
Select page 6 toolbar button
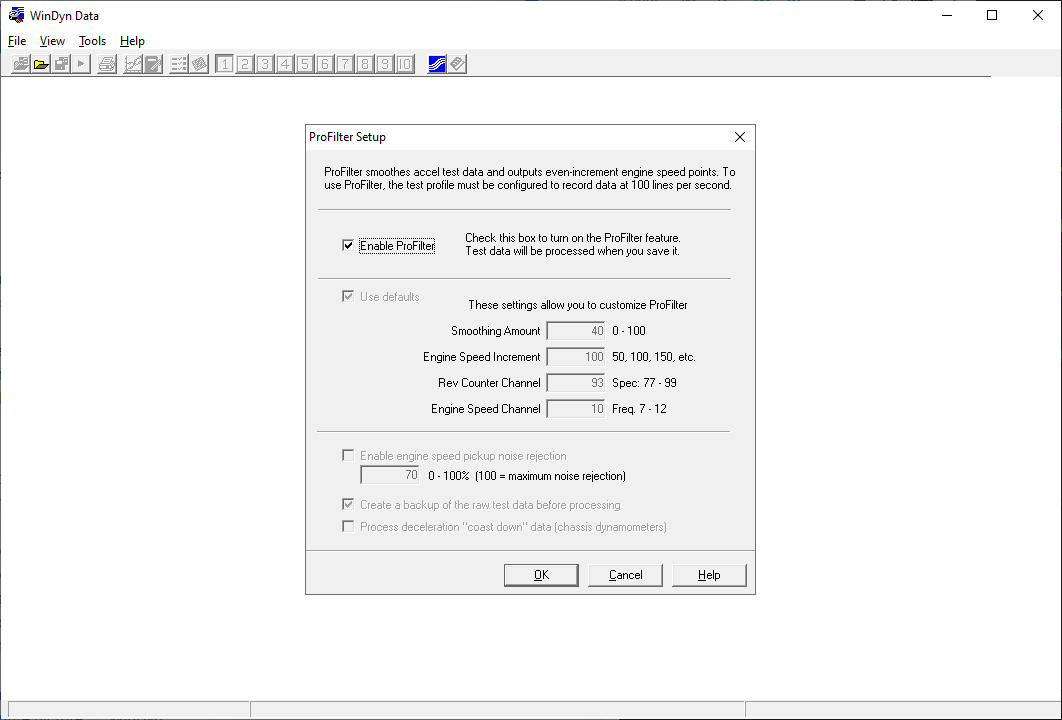pyautogui.click(x=324, y=64)
